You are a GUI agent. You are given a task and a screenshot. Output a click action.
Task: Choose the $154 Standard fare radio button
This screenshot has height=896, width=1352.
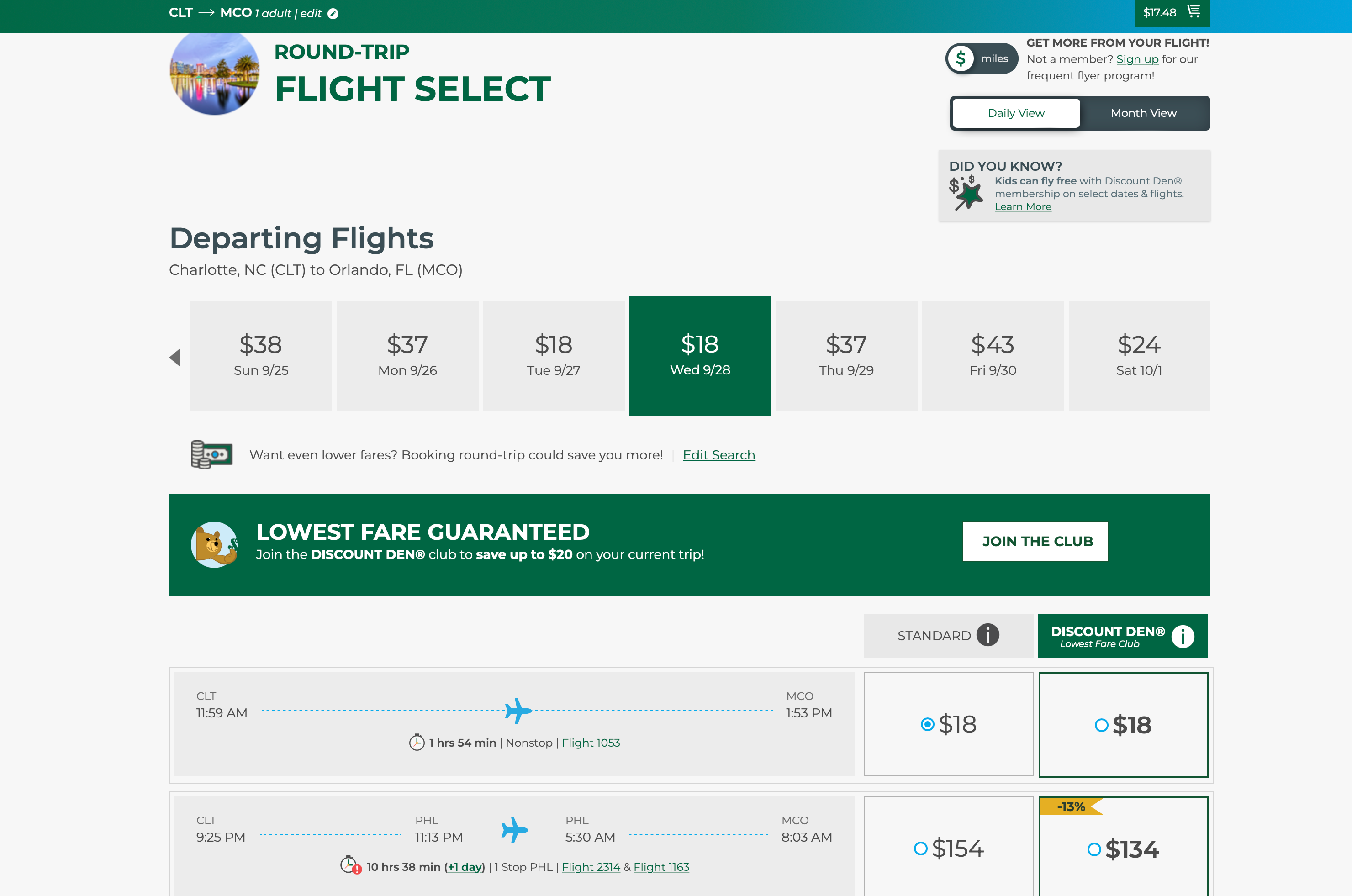[x=920, y=848]
